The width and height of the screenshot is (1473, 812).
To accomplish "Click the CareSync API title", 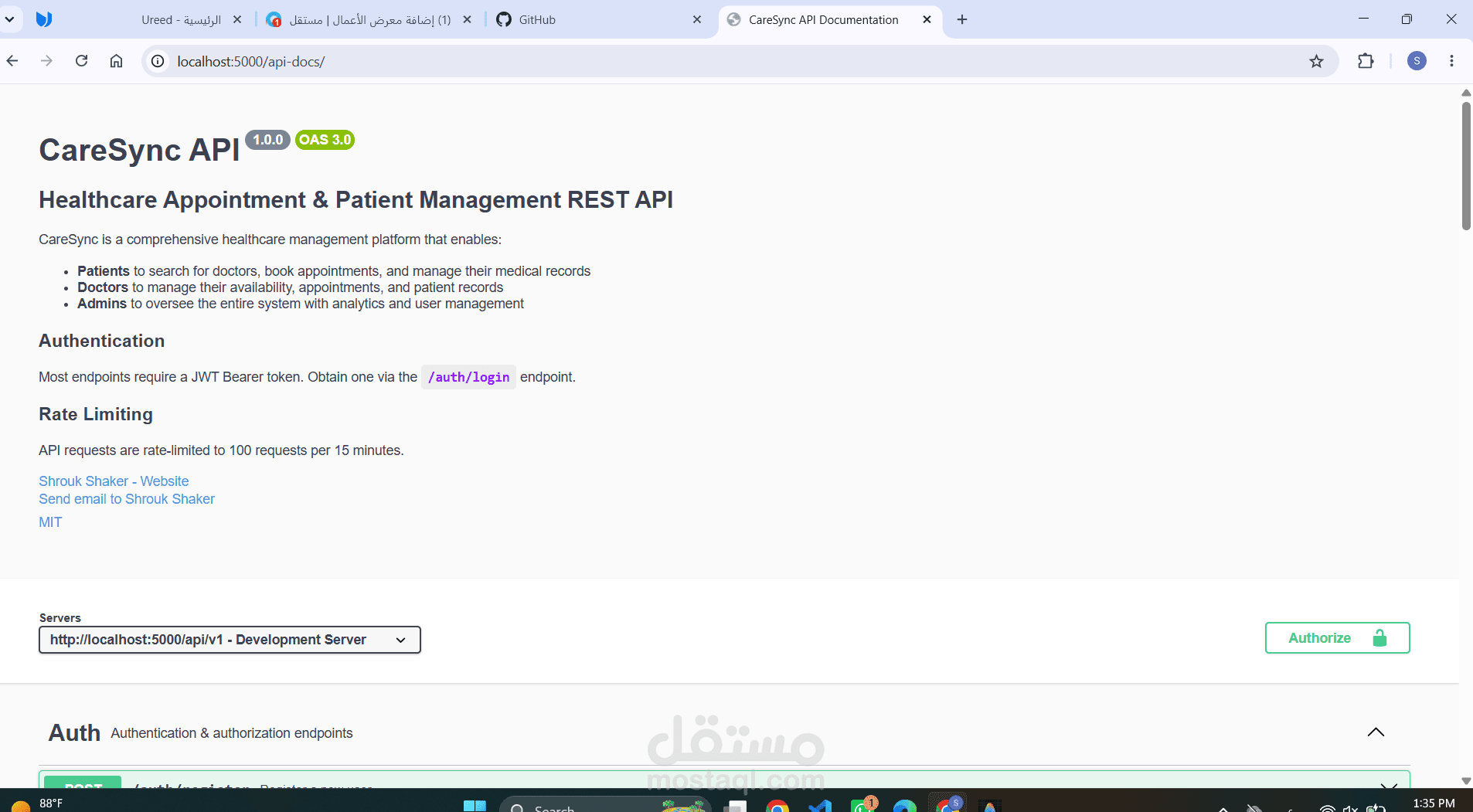I will (x=139, y=150).
